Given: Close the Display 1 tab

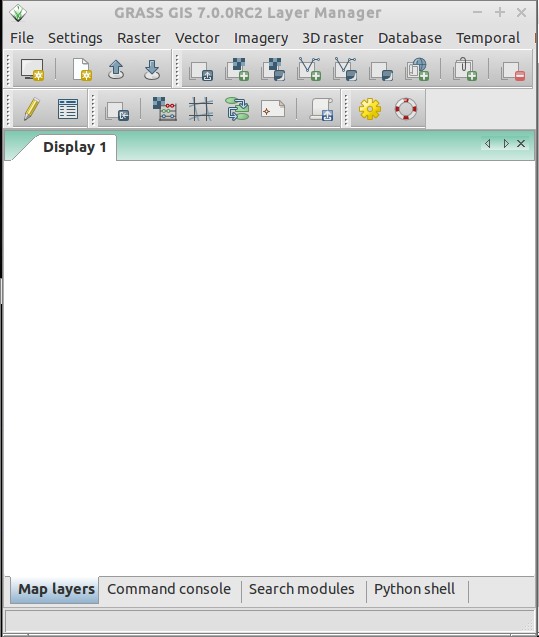Looking at the screenshot, I should [x=521, y=143].
